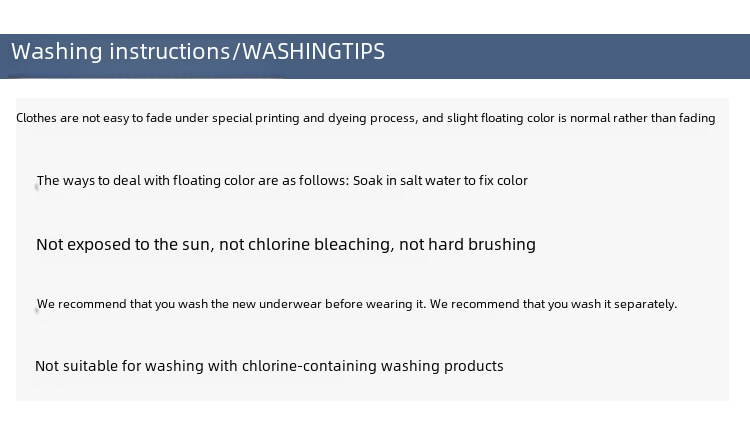Click the word "instructions" in the header
The width and height of the screenshot is (750, 446).
(x=170, y=52)
